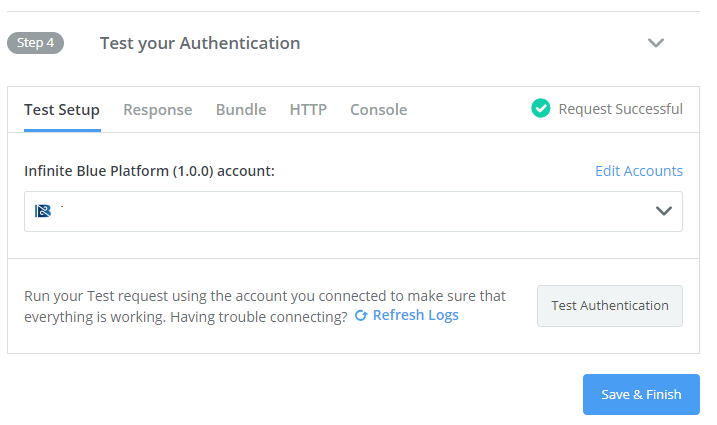This screenshot has width=717, height=425.
Task: Click the Infinite Blue Platform (1.0.0) account label
Action: tap(150, 171)
